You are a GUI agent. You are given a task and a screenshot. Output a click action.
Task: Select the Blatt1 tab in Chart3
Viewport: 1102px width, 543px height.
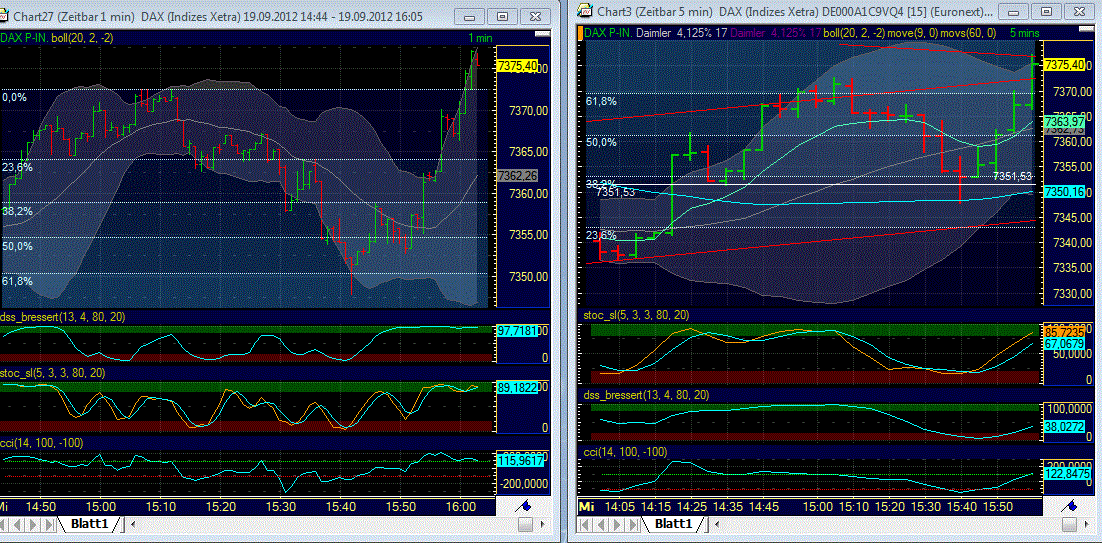click(x=673, y=524)
